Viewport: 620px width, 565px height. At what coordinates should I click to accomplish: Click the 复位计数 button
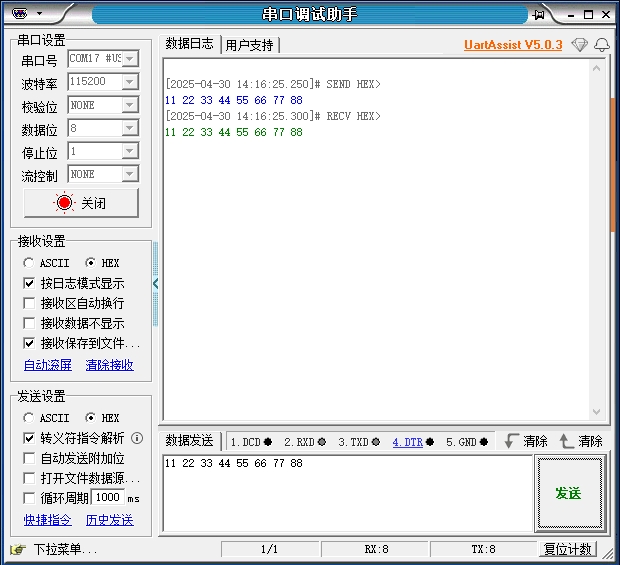pos(567,549)
